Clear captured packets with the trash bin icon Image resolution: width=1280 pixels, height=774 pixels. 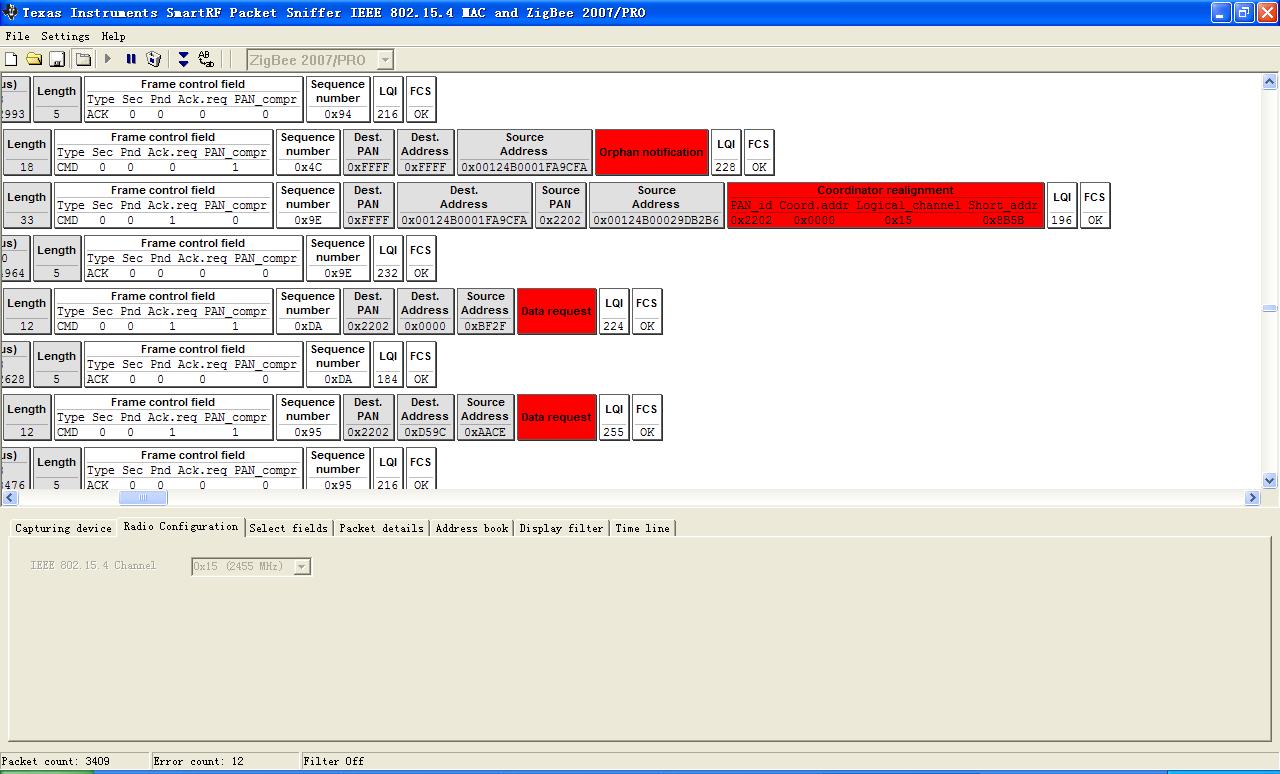click(154, 59)
